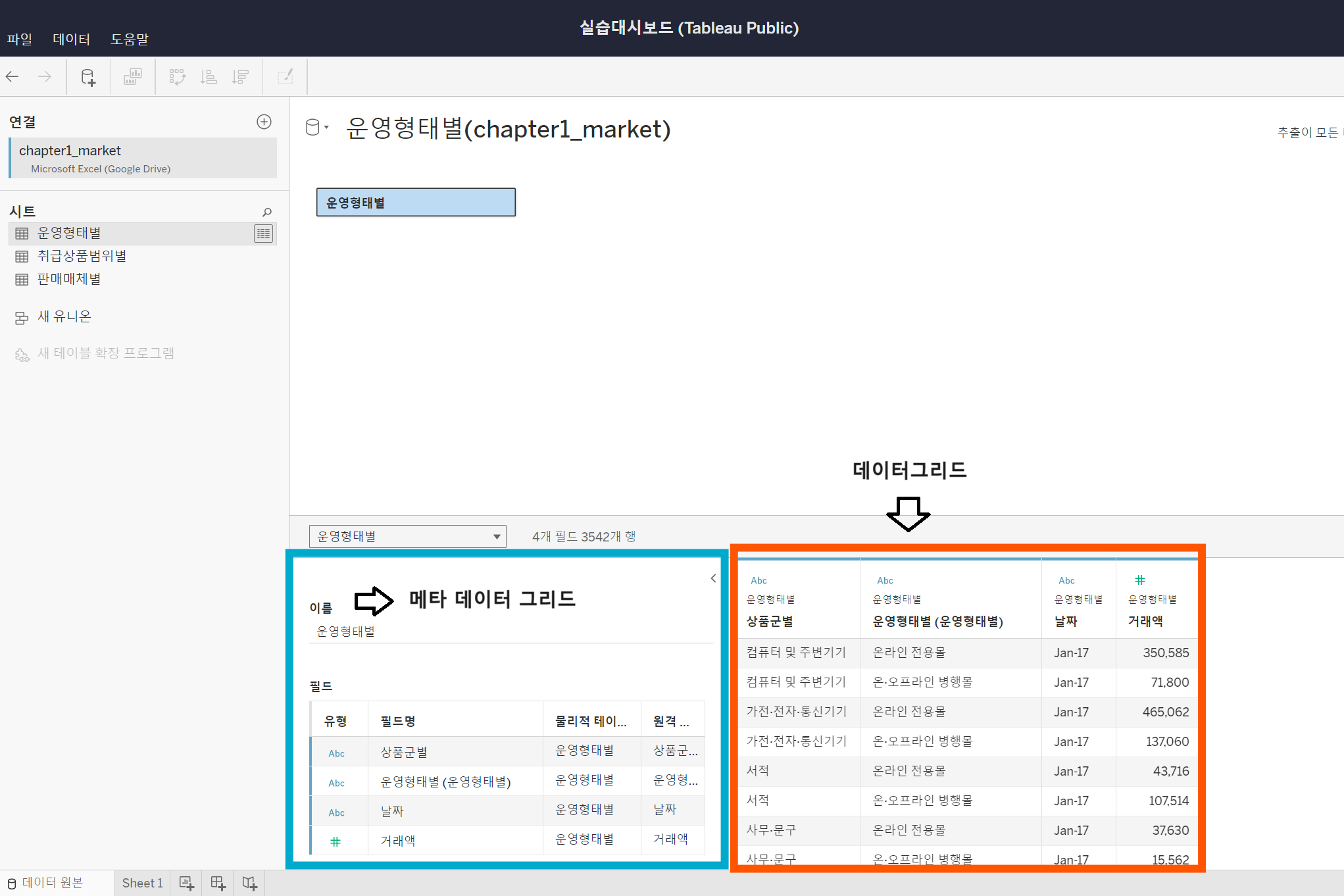Switch to the Sheet 1 tab

click(x=142, y=883)
